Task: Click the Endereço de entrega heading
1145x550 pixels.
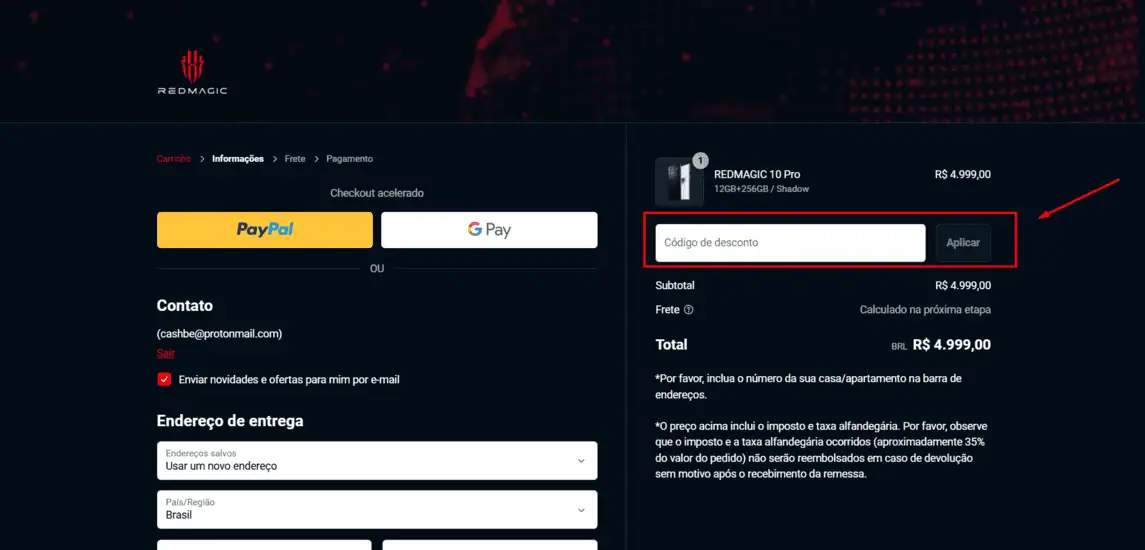Action: click(230, 421)
